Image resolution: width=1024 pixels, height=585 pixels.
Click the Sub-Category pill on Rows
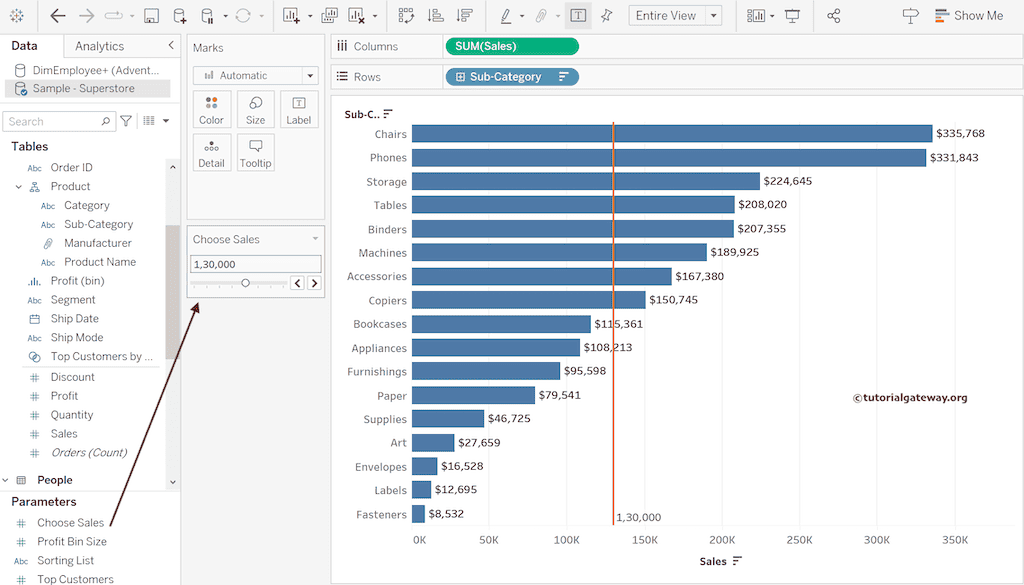click(x=511, y=77)
